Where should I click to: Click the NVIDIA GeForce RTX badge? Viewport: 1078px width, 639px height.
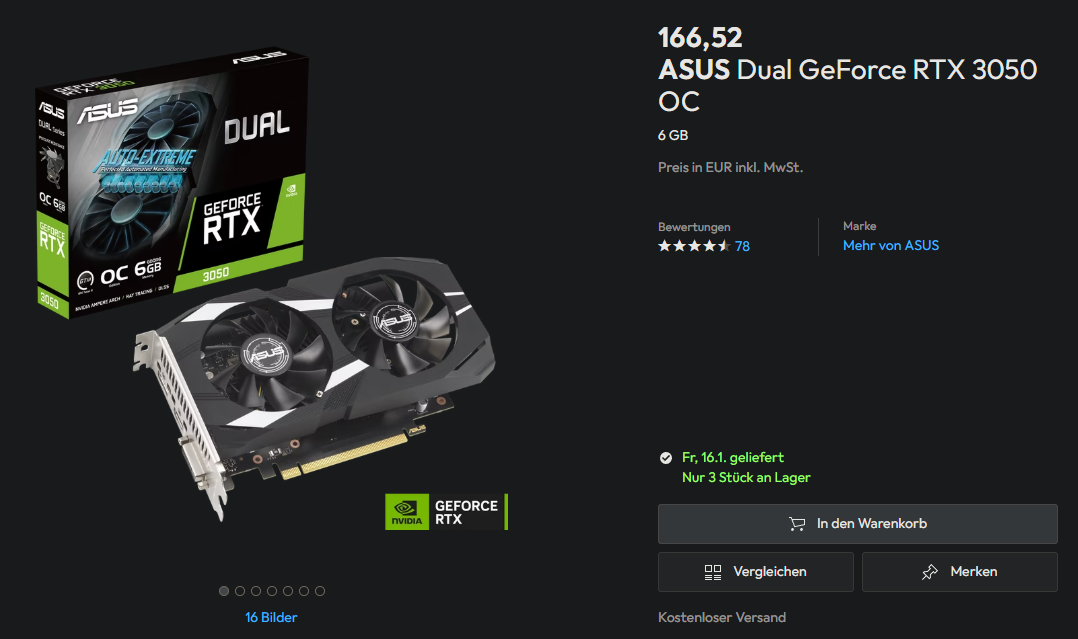coord(446,512)
